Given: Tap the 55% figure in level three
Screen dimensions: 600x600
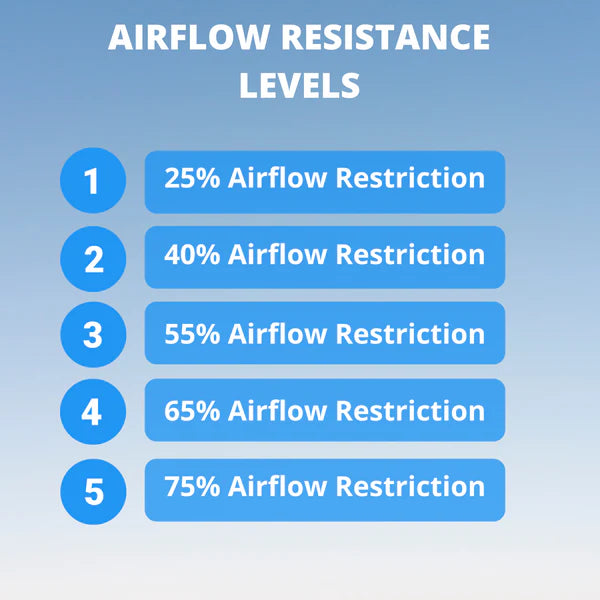Looking at the screenshot, I should pos(192,333).
